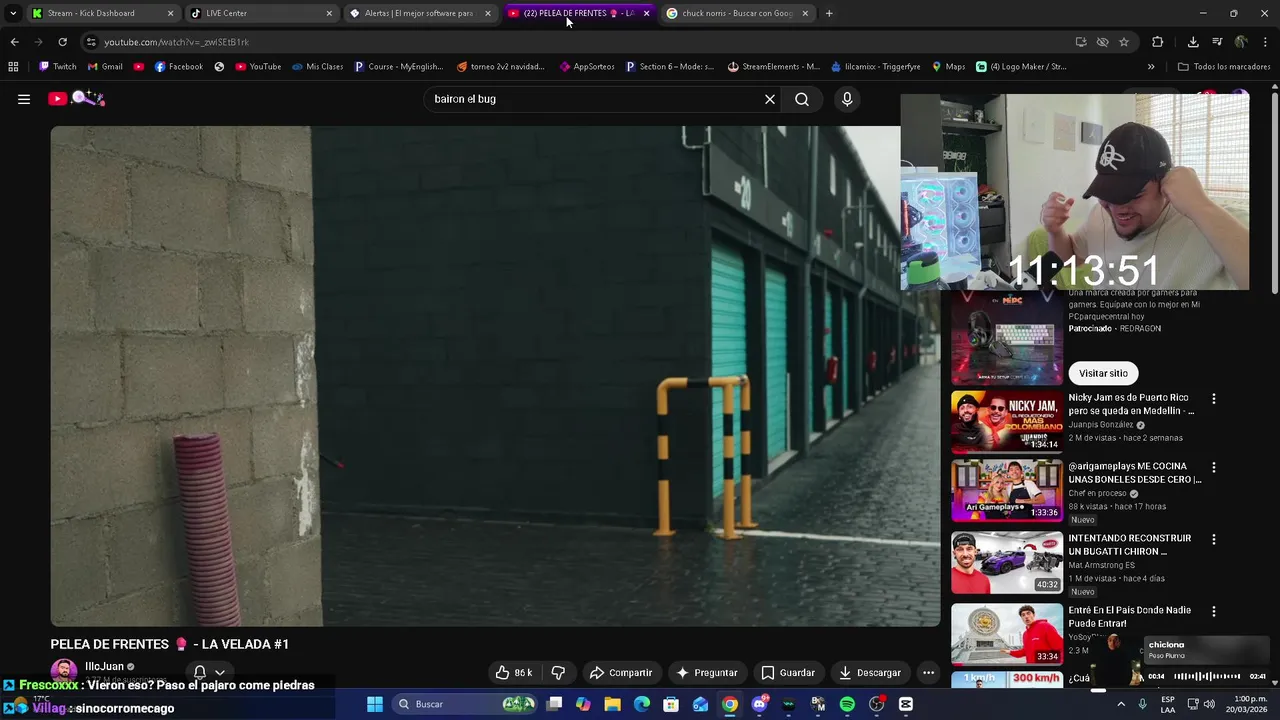Run the search with the magnifier icon
1280x720 pixels.
click(x=802, y=99)
